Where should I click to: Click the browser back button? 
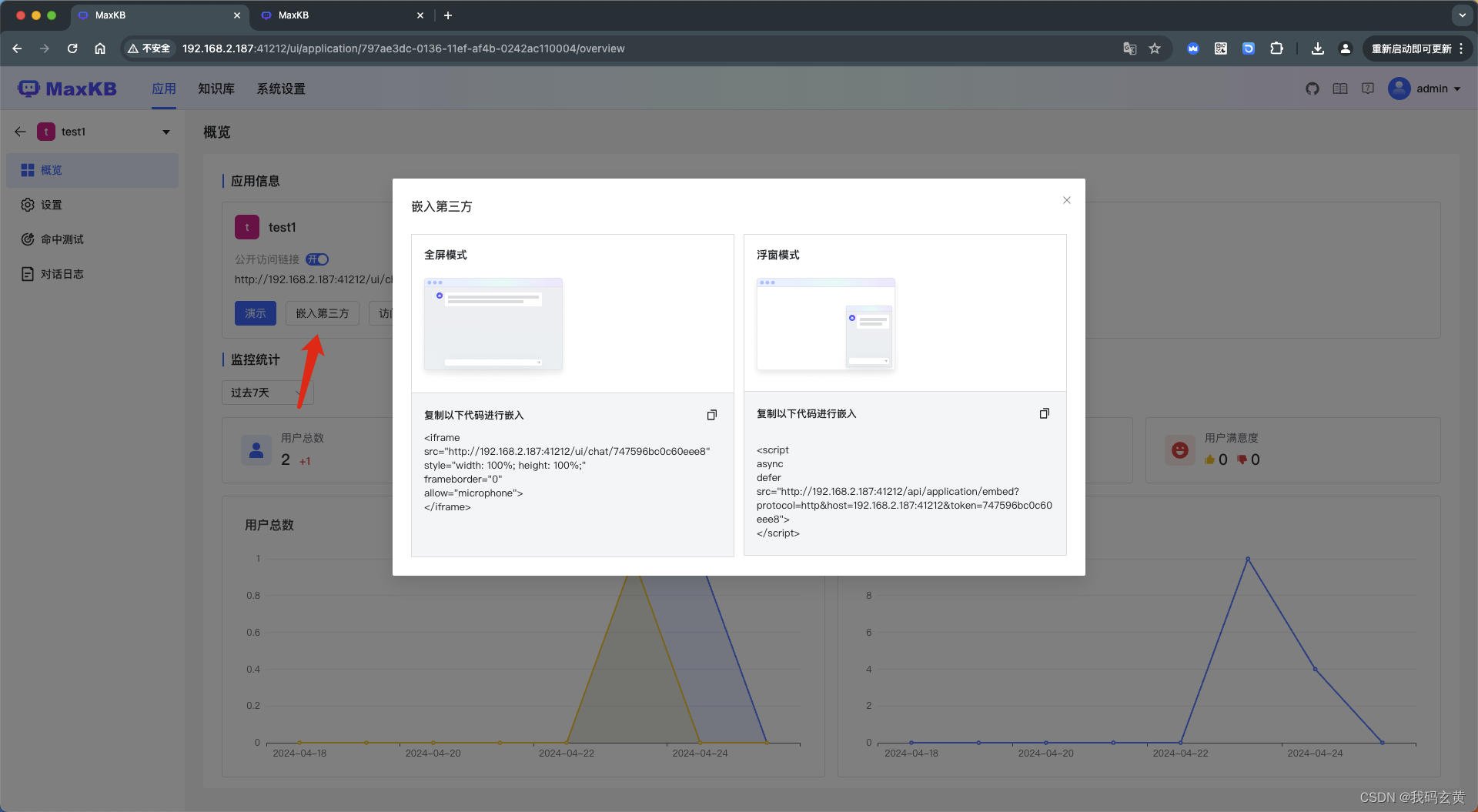(17, 48)
